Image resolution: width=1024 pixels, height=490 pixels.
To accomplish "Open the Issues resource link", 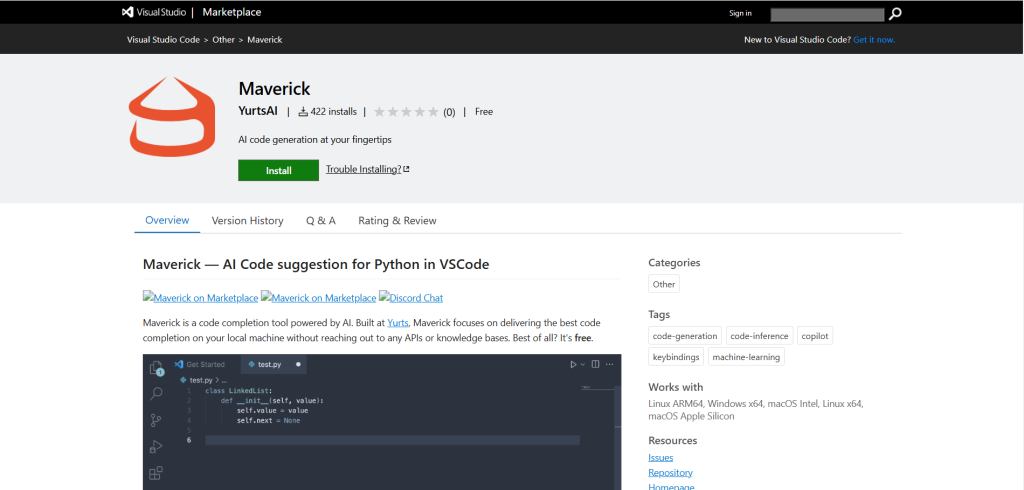I will 660,457.
